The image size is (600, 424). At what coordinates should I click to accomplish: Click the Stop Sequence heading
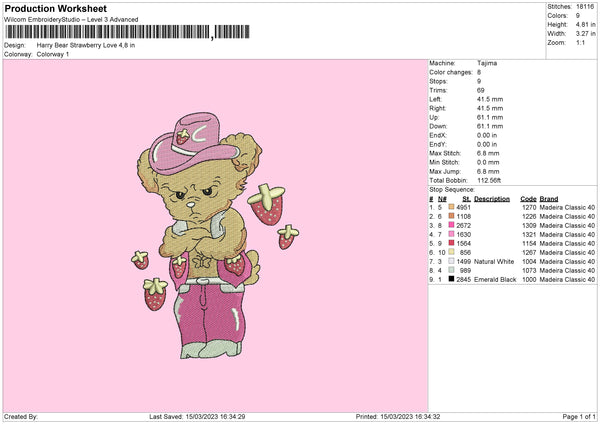pos(452,190)
